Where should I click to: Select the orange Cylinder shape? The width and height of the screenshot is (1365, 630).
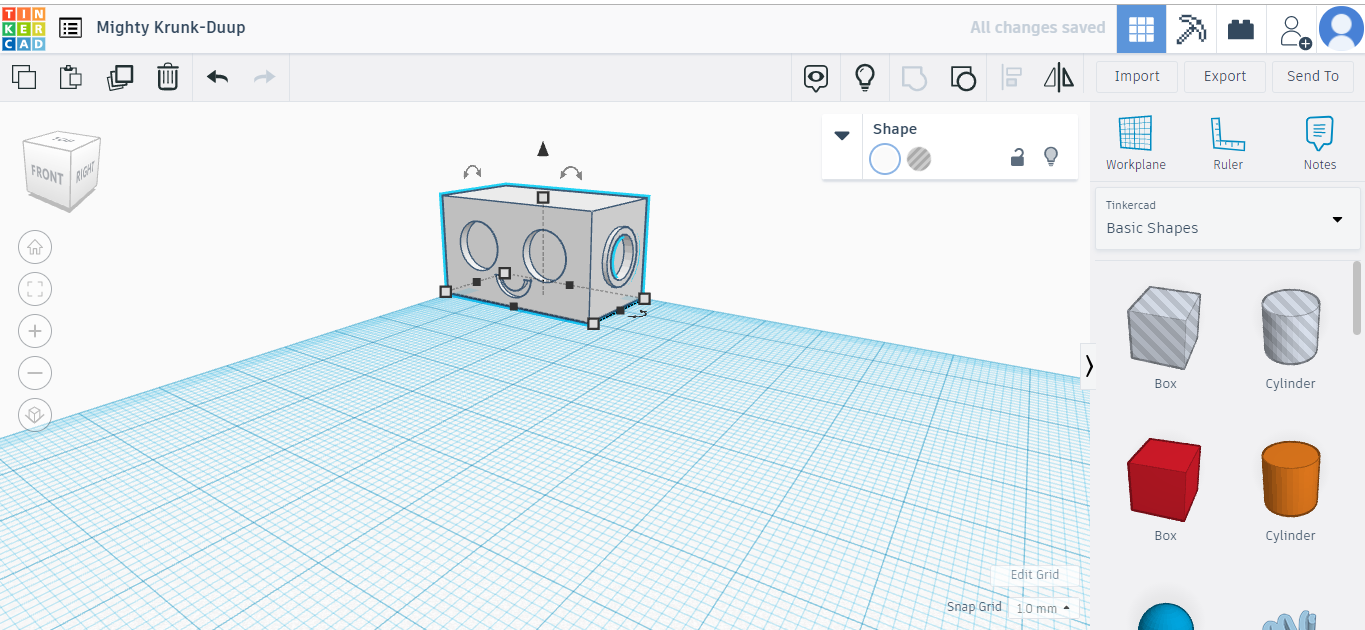pyautogui.click(x=1290, y=478)
